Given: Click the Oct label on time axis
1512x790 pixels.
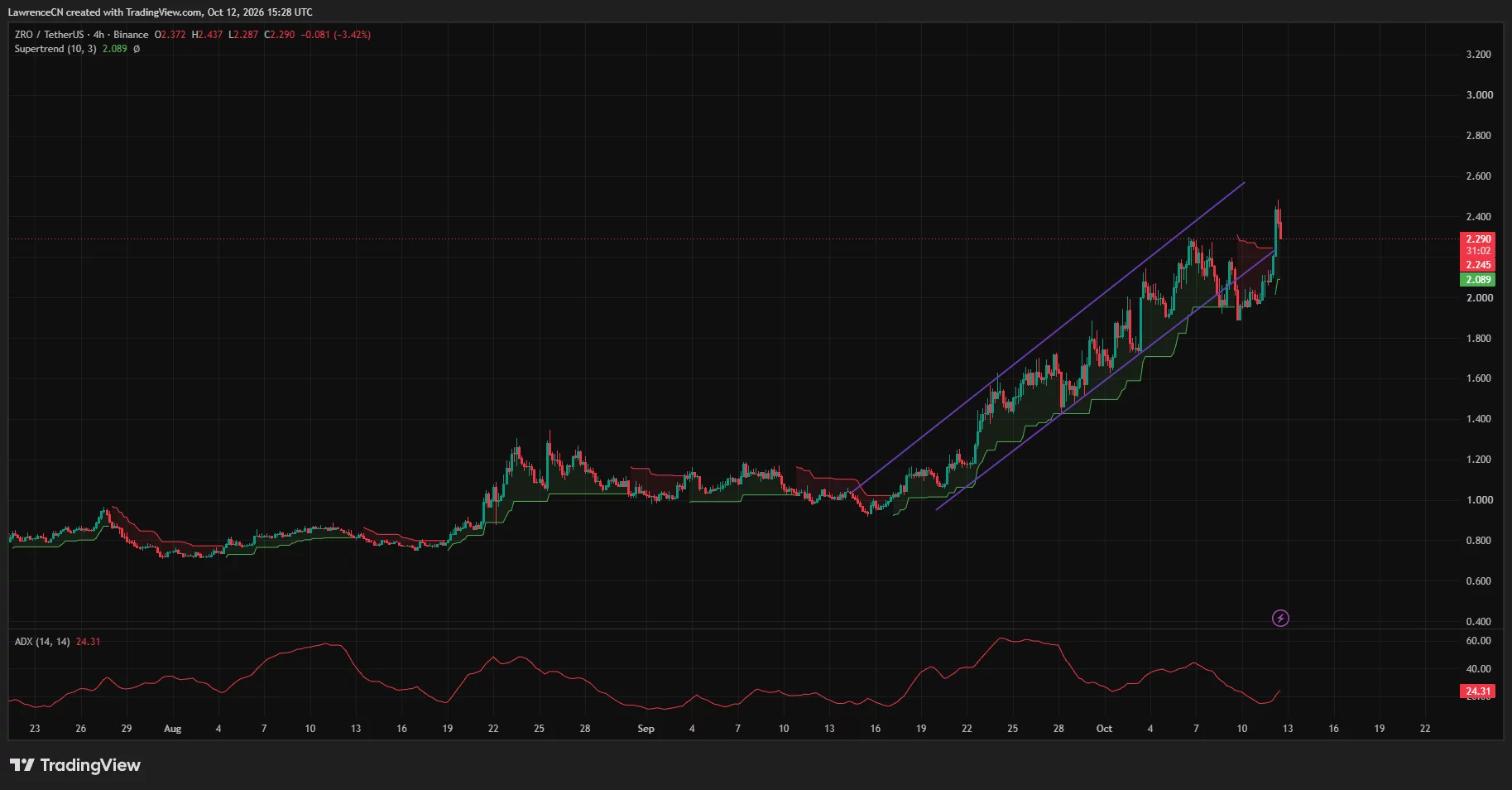Looking at the screenshot, I should click(x=1104, y=729).
